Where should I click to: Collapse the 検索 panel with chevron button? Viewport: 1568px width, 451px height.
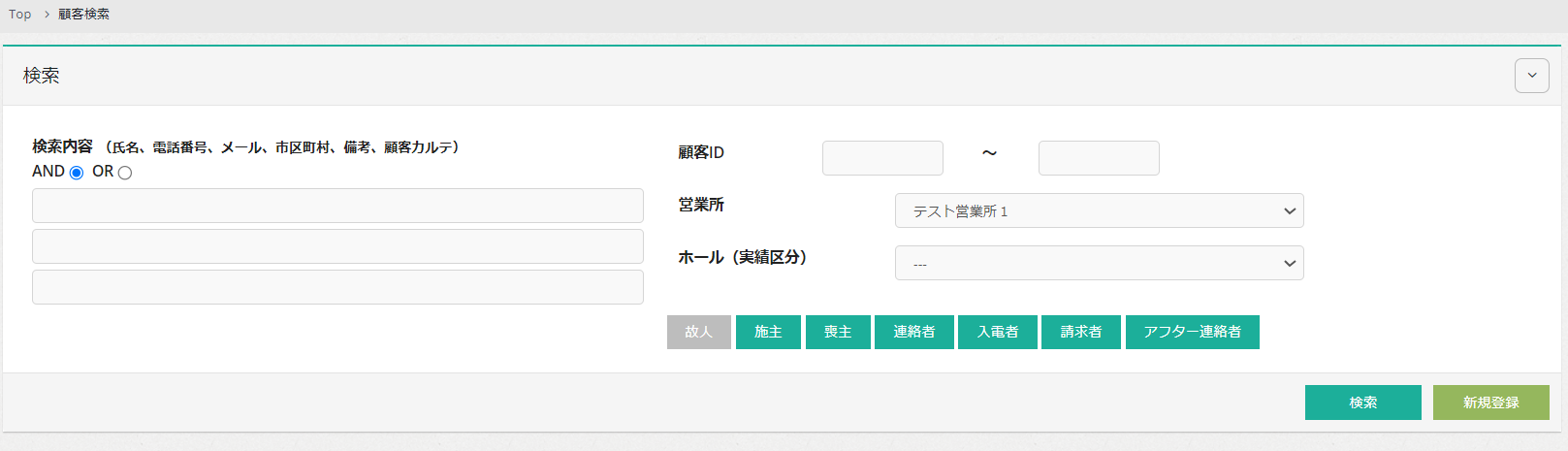[x=1531, y=76]
